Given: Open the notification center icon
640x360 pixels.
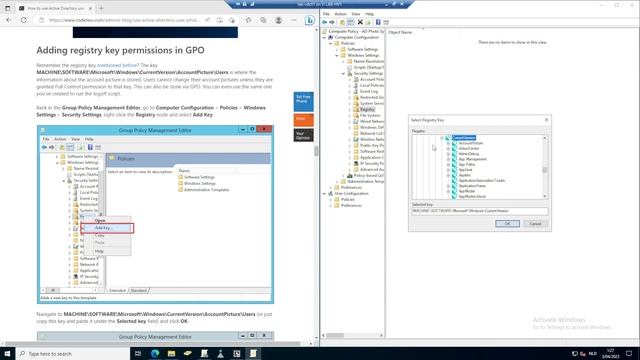Looking at the screenshot, I should coord(629,353).
